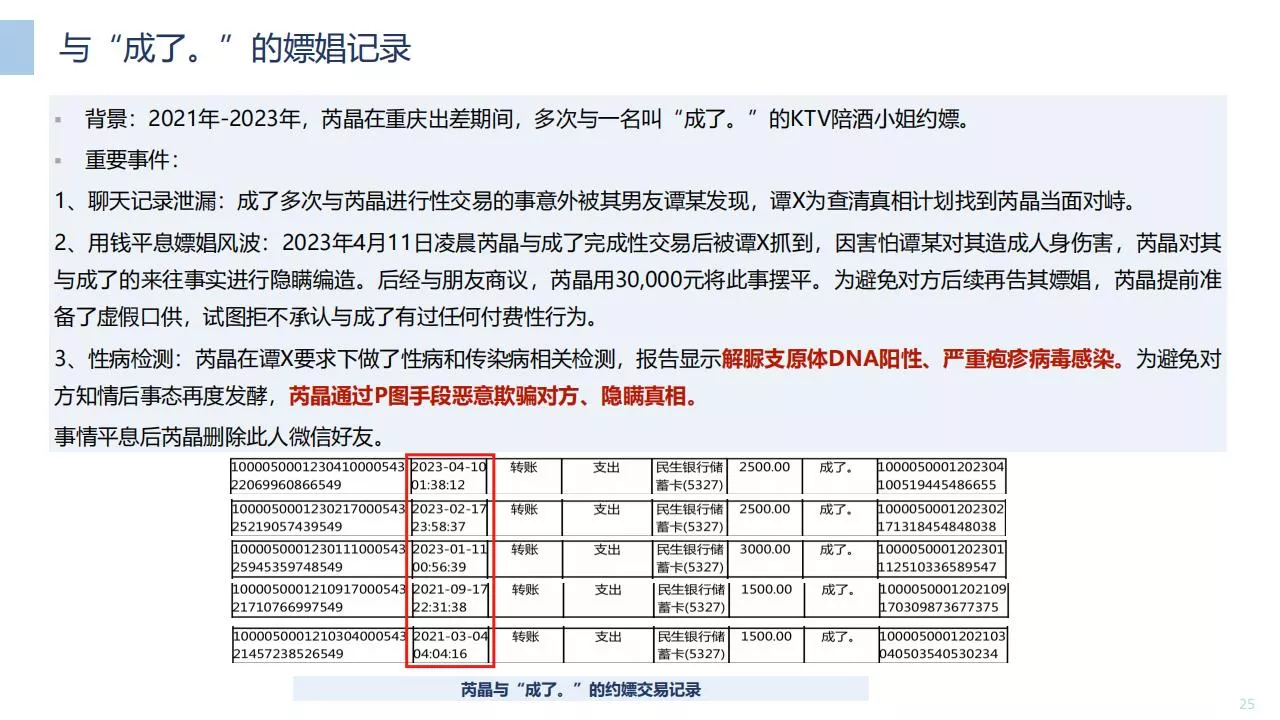Click the slide title heading text
The height and width of the screenshot is (720, 1280).
pyautogui.click(x=235, y=48)
